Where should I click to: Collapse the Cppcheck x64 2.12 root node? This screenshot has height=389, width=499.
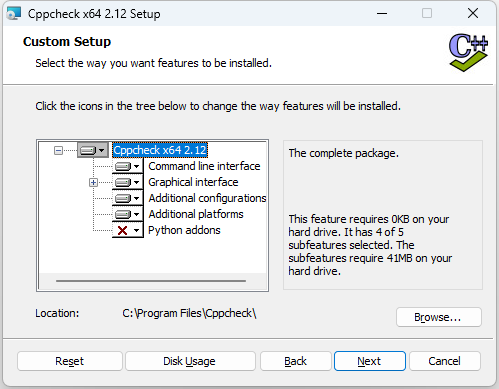pyautogui.click(x=58, y=151)
